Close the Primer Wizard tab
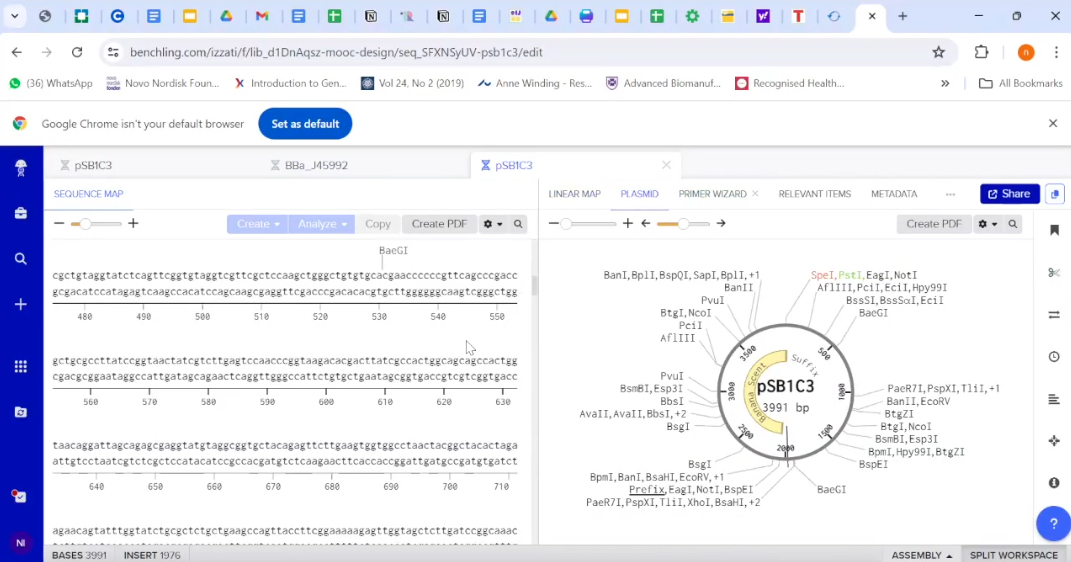This screenshot has height=562, width=1071. pos(755,194)
